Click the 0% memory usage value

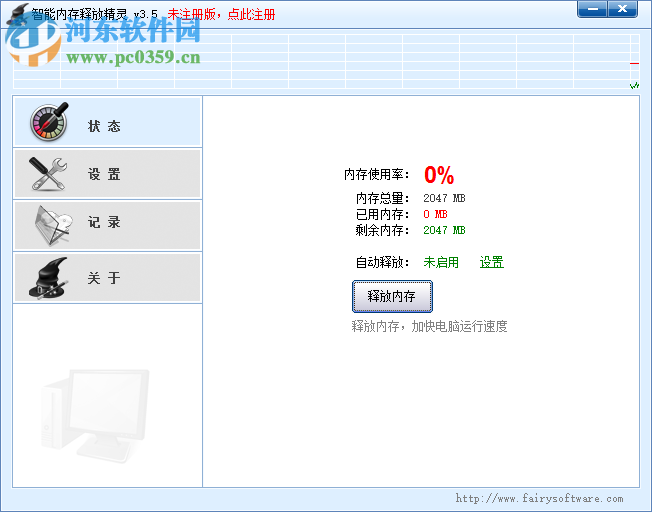[439, 175]
